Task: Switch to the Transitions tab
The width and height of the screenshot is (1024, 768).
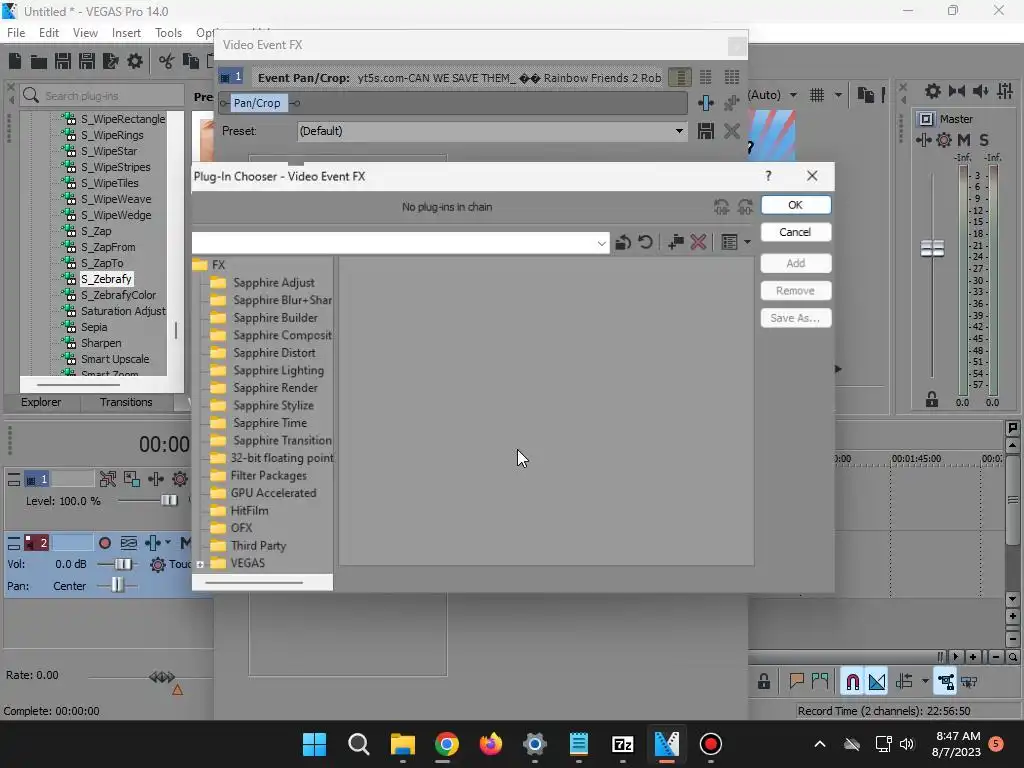Action: tap(126, 402)
